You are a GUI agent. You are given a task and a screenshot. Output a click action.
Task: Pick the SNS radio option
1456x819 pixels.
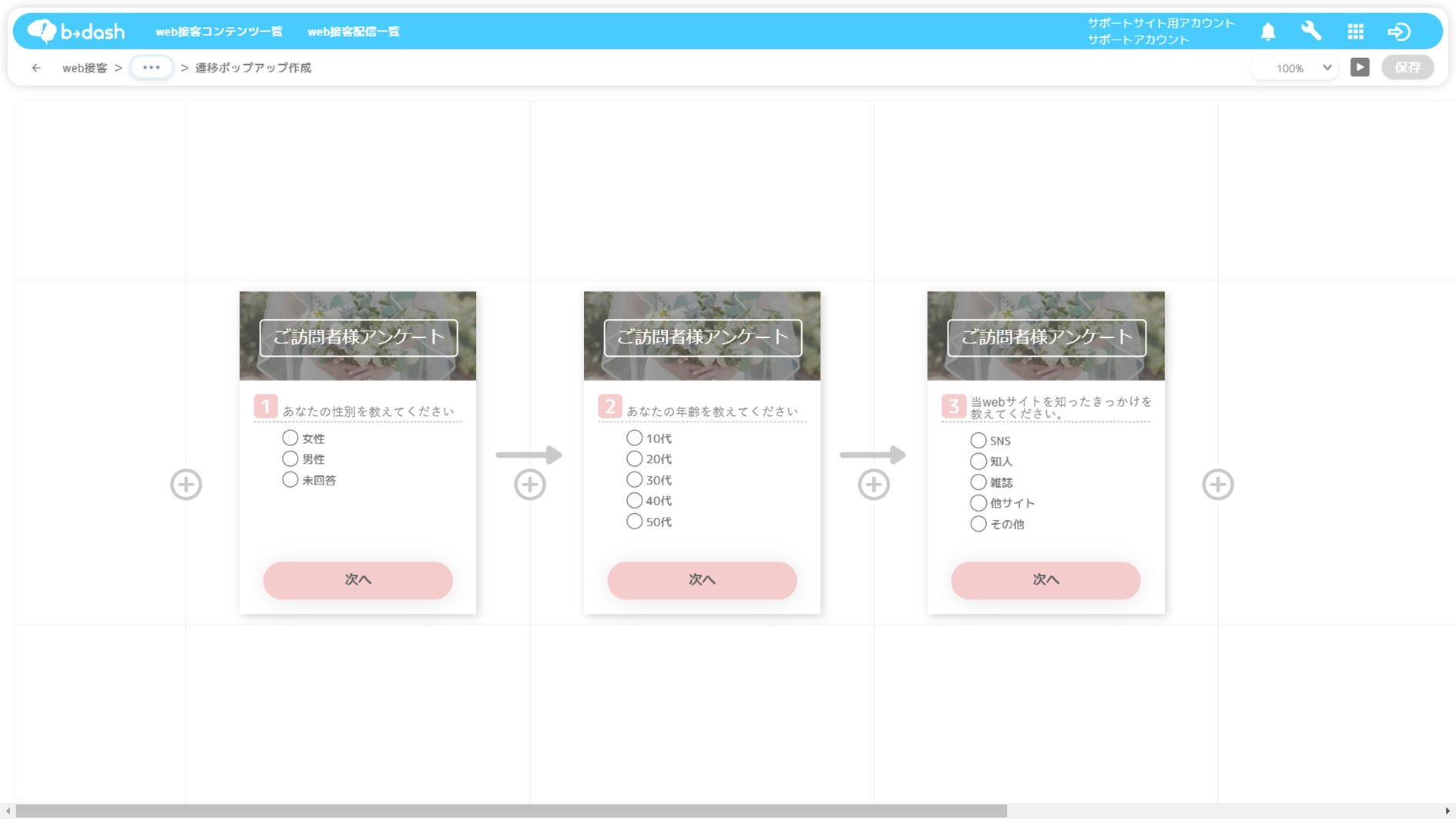(x=978, y=440)
